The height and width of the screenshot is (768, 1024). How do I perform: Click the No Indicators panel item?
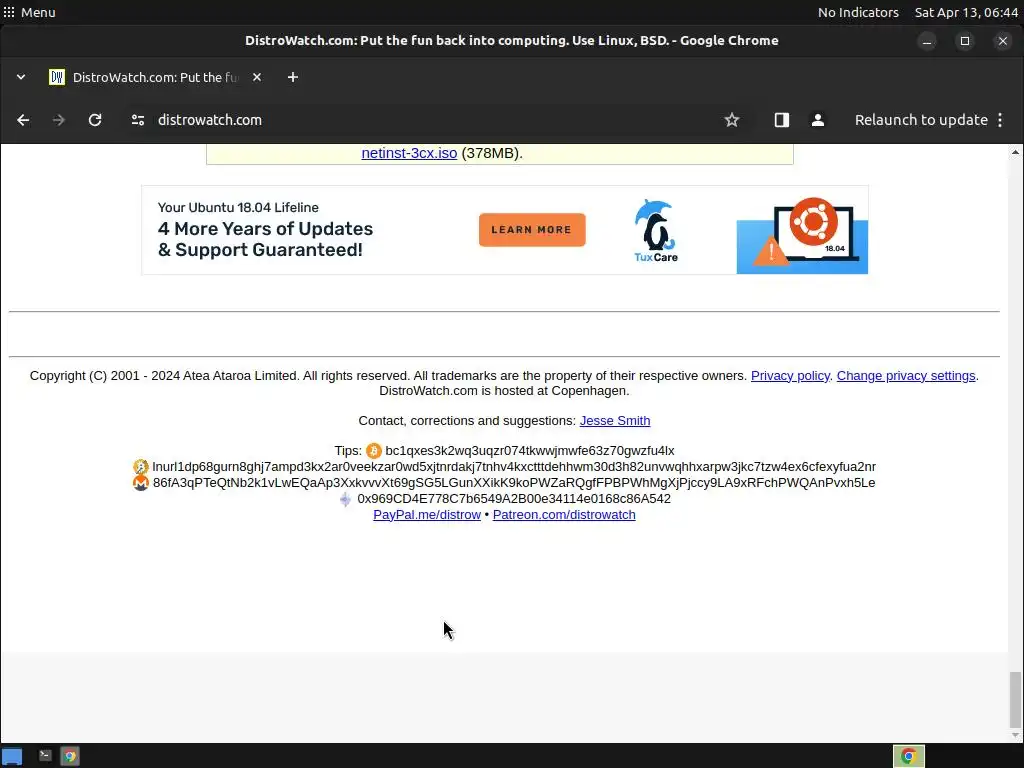tap(858, 12)
